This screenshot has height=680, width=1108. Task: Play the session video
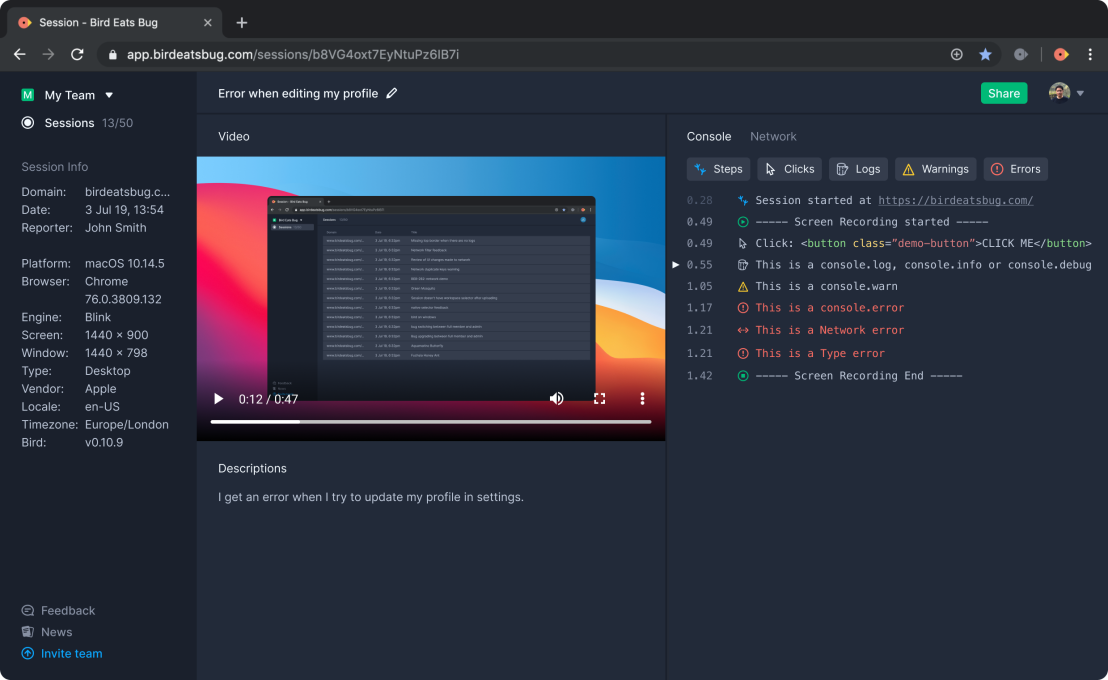click(x=218, y=399)
